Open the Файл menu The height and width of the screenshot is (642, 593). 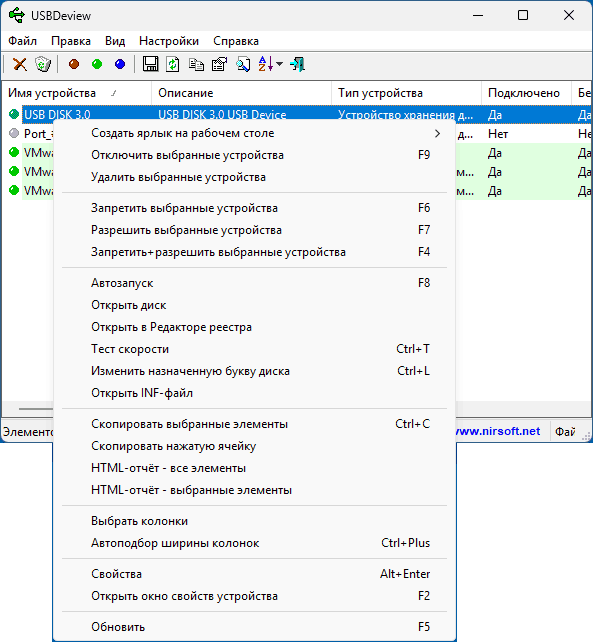pos(23,41)
